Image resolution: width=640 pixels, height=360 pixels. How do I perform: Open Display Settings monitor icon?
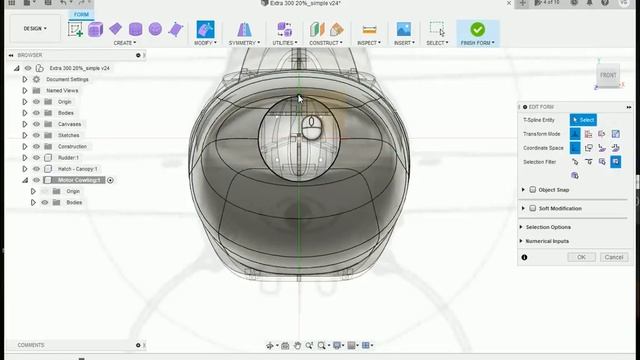coord(337,346)
